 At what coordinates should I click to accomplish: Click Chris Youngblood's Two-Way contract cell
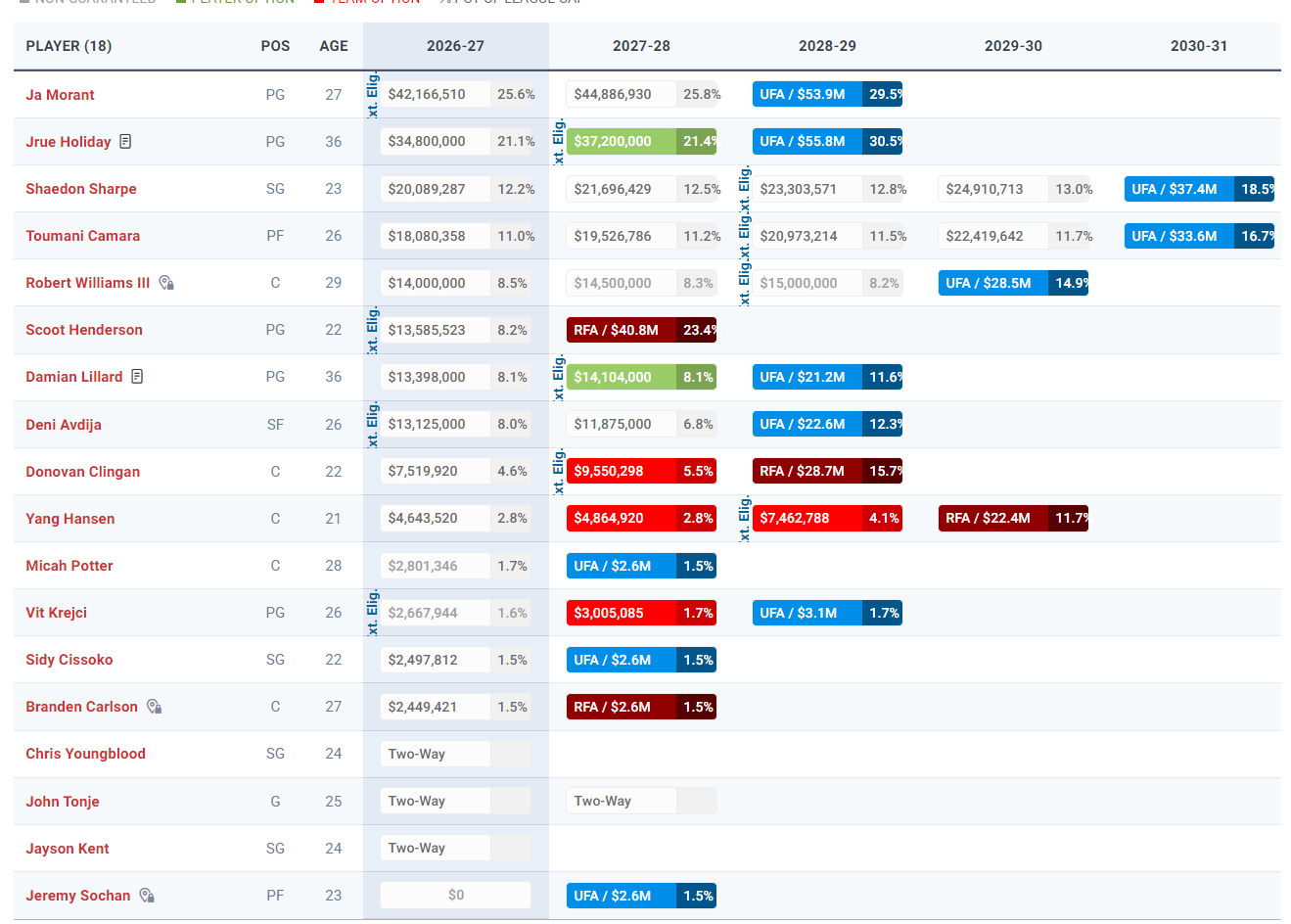pos(456,754)
